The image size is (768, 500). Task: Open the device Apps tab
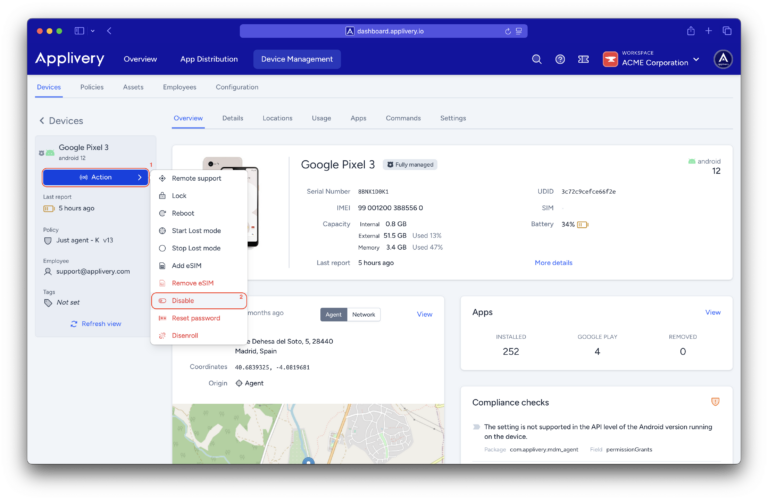click(359, 118)
